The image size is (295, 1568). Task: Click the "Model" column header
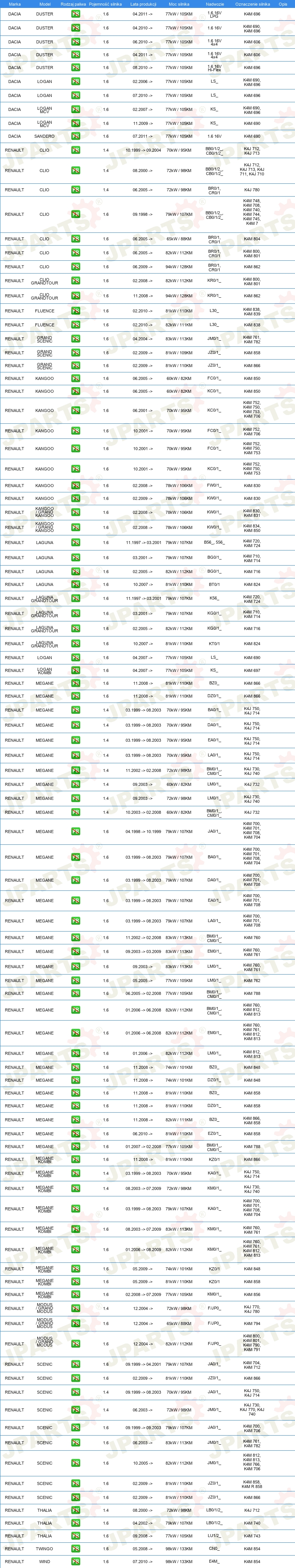click(45, 4)
